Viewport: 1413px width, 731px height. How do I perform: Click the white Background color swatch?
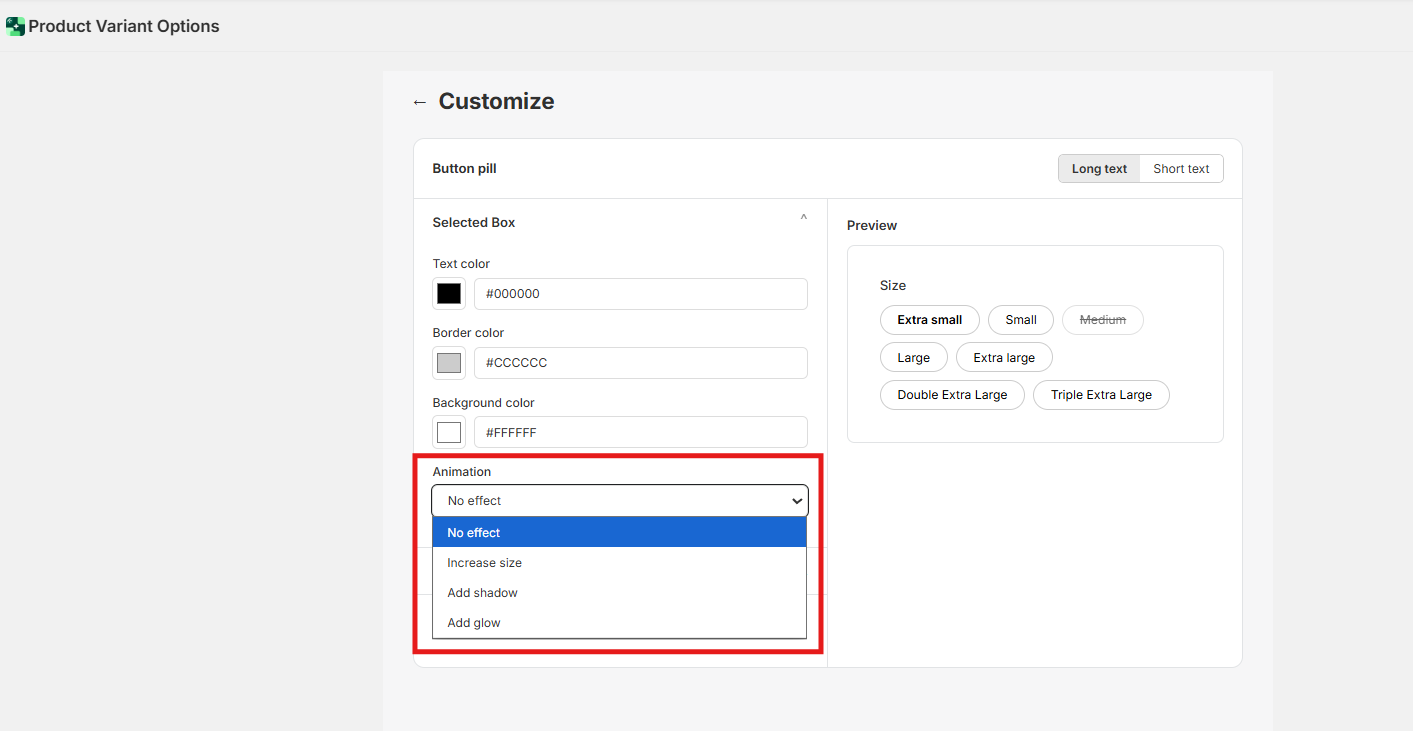coord(449,432)
